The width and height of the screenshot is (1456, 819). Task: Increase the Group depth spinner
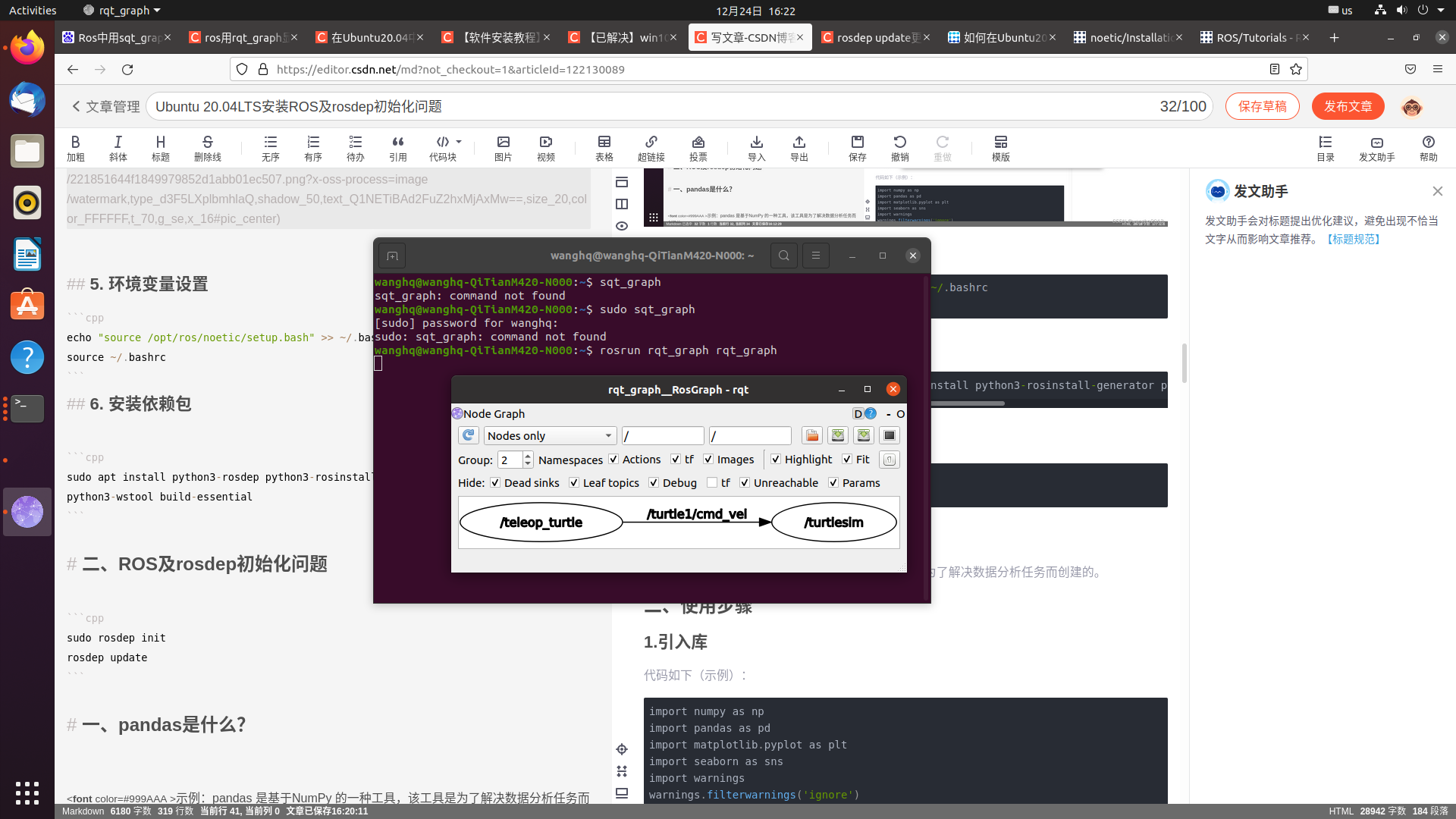pos(528,455)
